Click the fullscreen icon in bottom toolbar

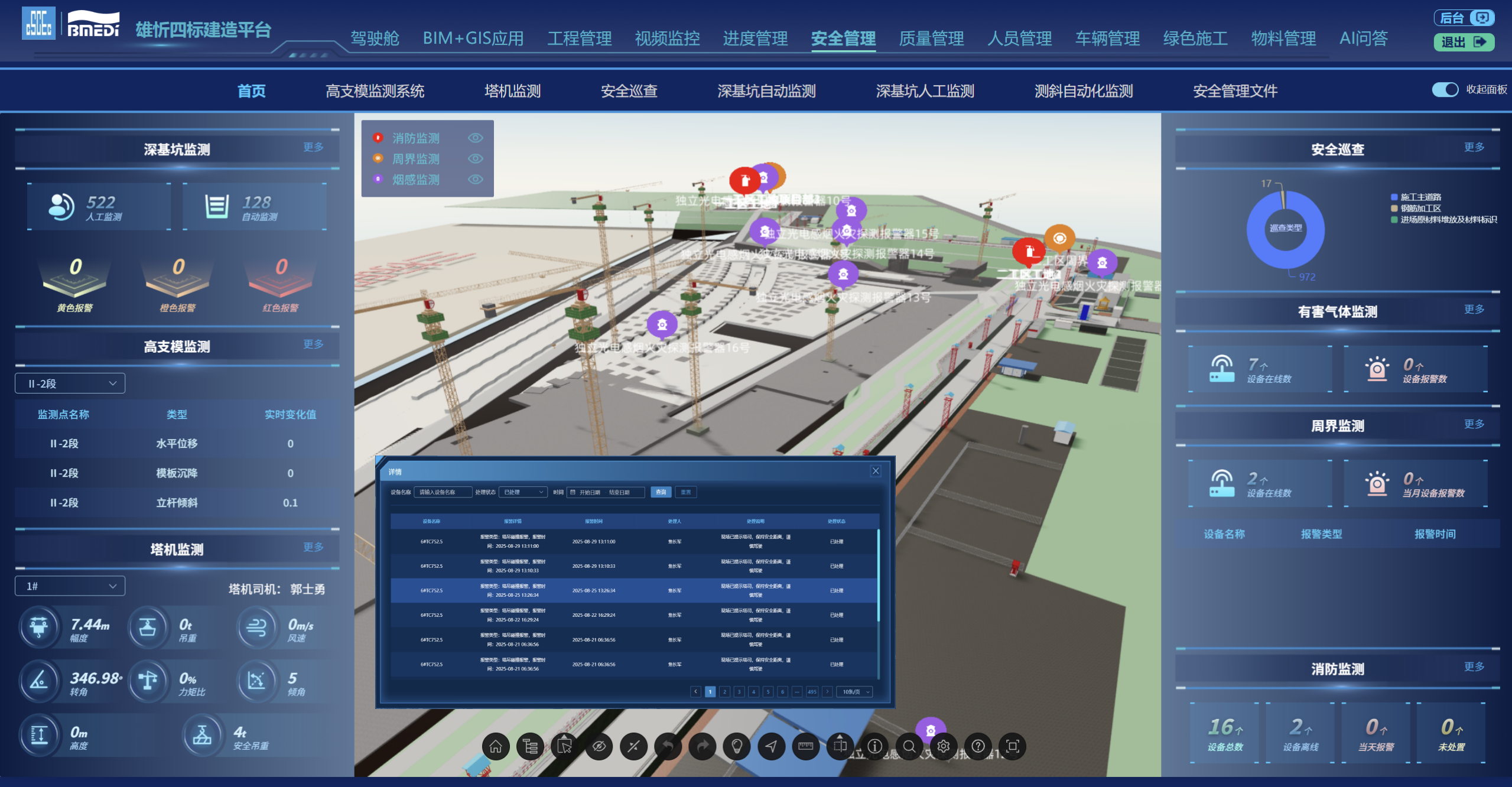[x=1012, y=746]
